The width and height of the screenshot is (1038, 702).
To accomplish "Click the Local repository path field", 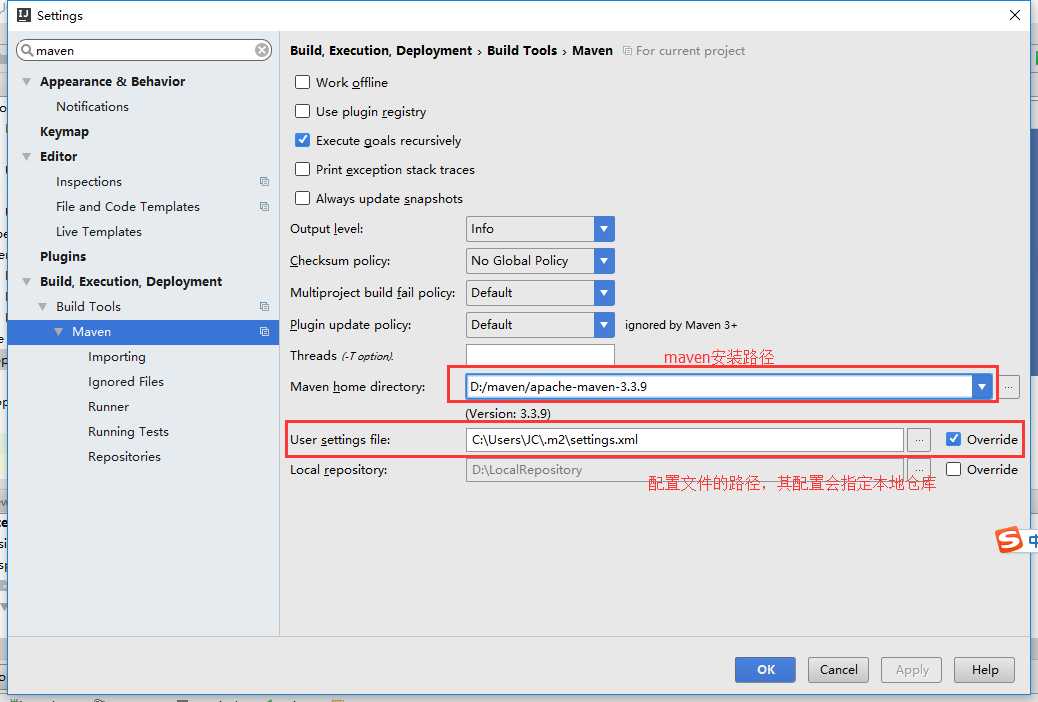I will (x=684, y=470).
